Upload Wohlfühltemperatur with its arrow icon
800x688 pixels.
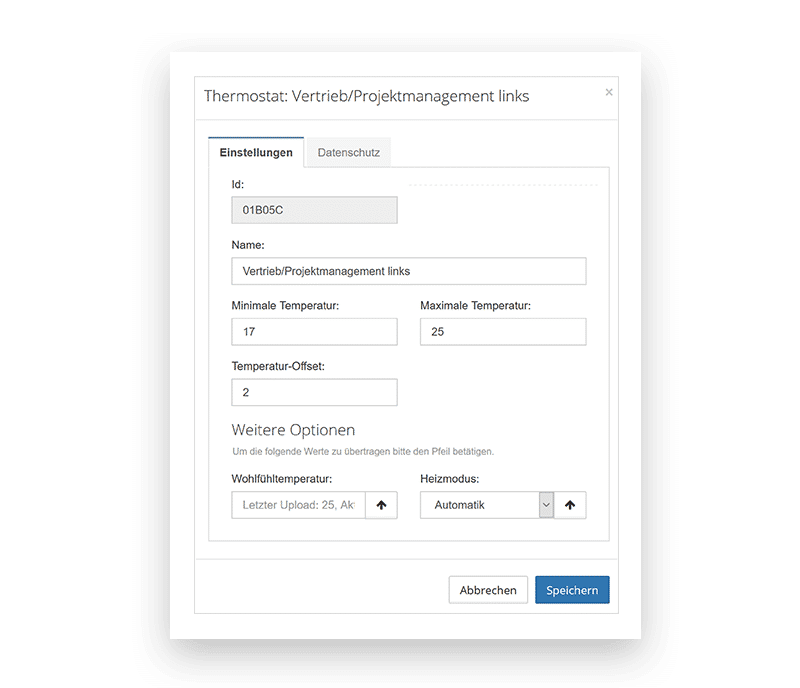381,505
